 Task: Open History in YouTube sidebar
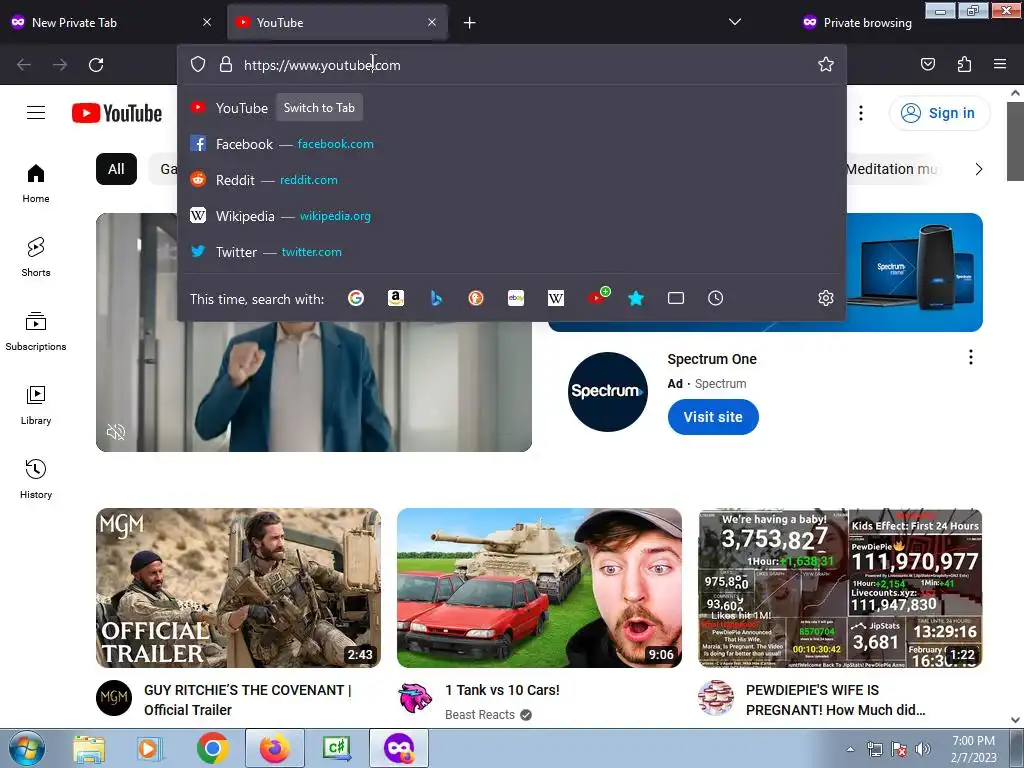[36, 479]
